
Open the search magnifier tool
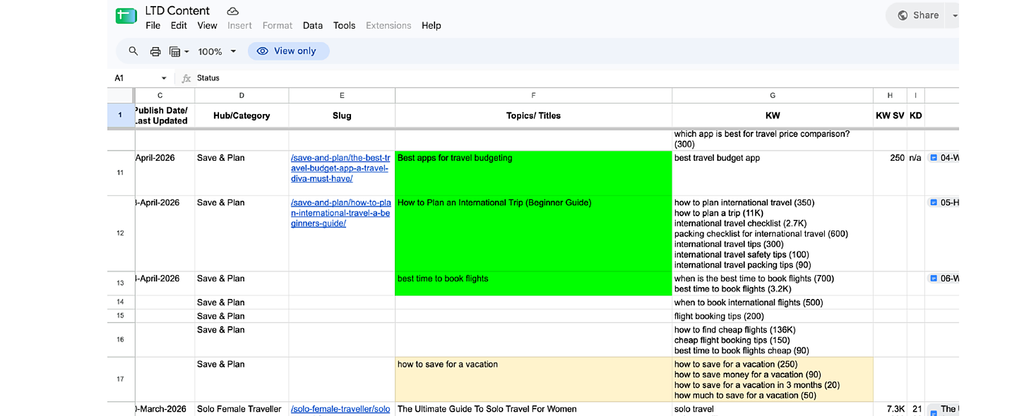coord(133,51)
